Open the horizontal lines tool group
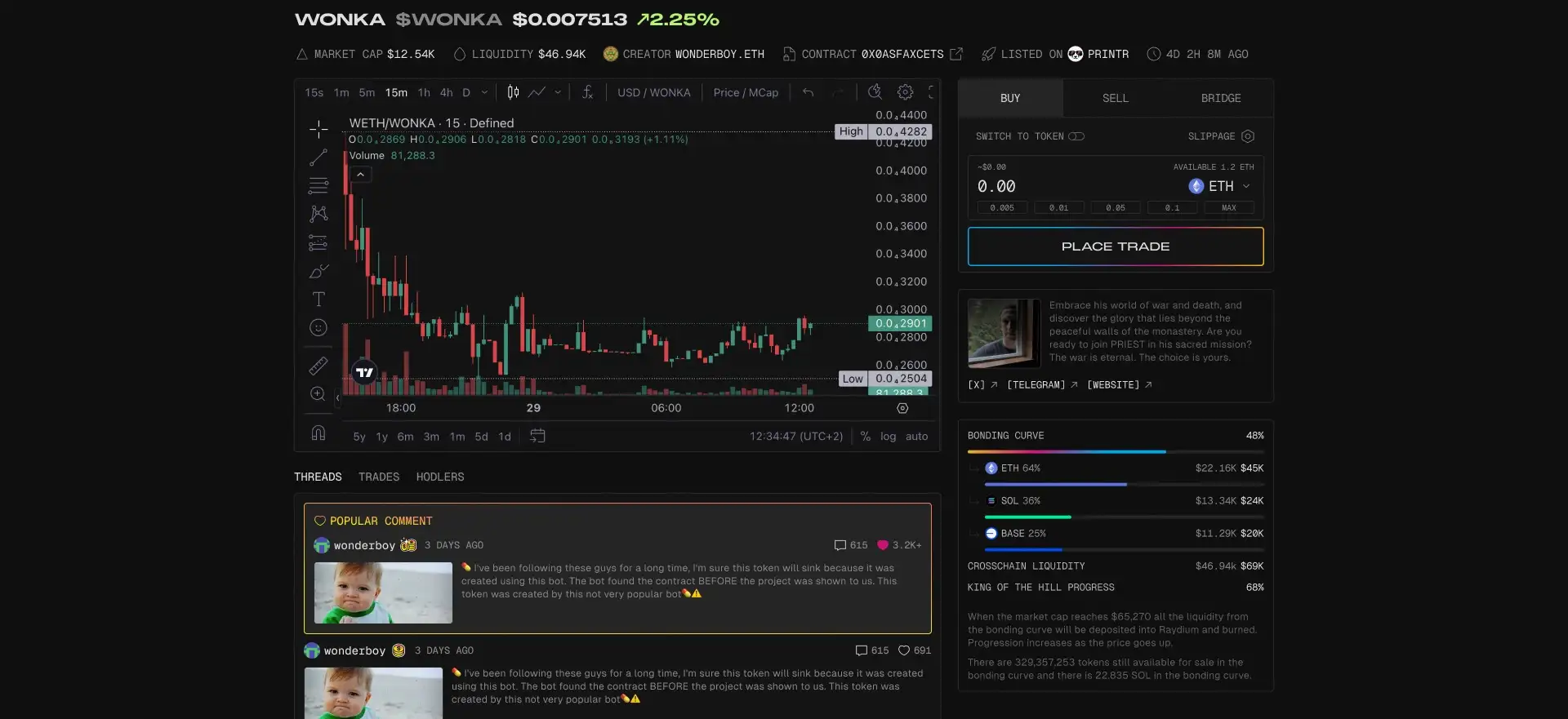Viewport: 1568px width, 719px height. pos(318,186)
